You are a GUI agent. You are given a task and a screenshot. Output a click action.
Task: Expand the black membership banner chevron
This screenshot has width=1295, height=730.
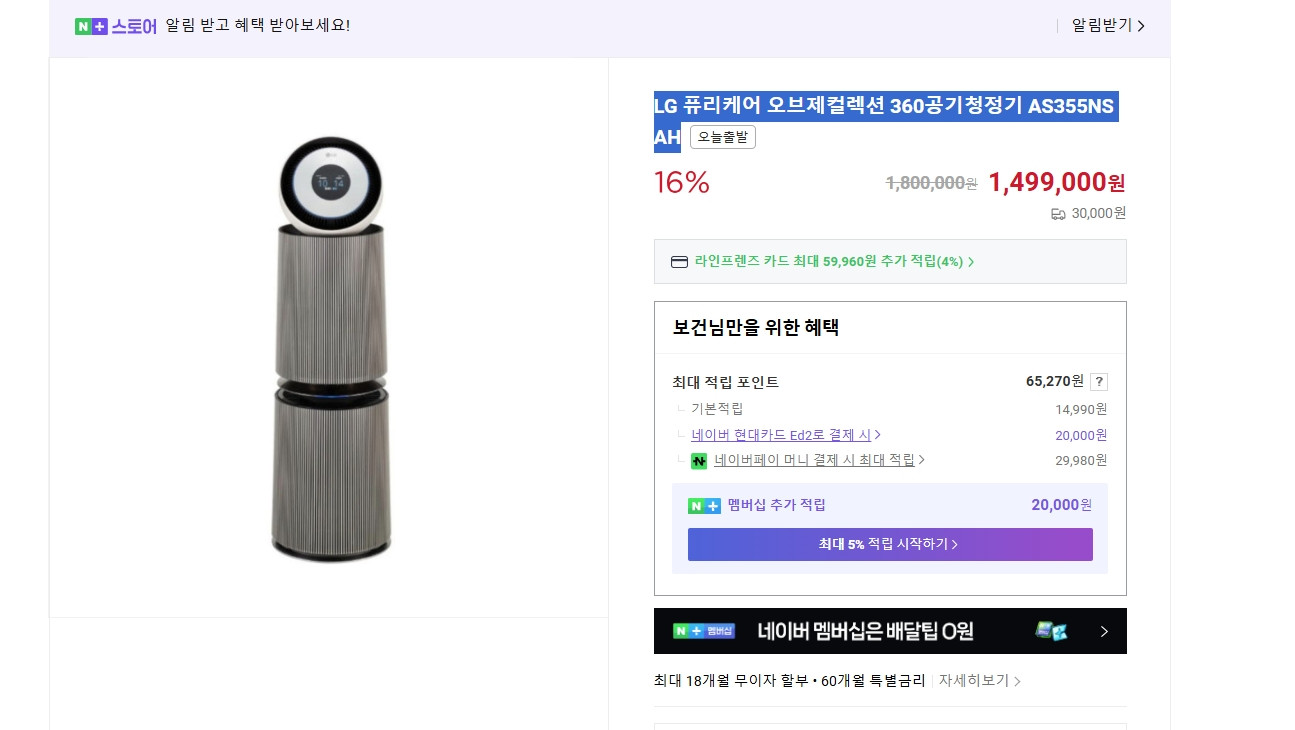coord(1104,631)
